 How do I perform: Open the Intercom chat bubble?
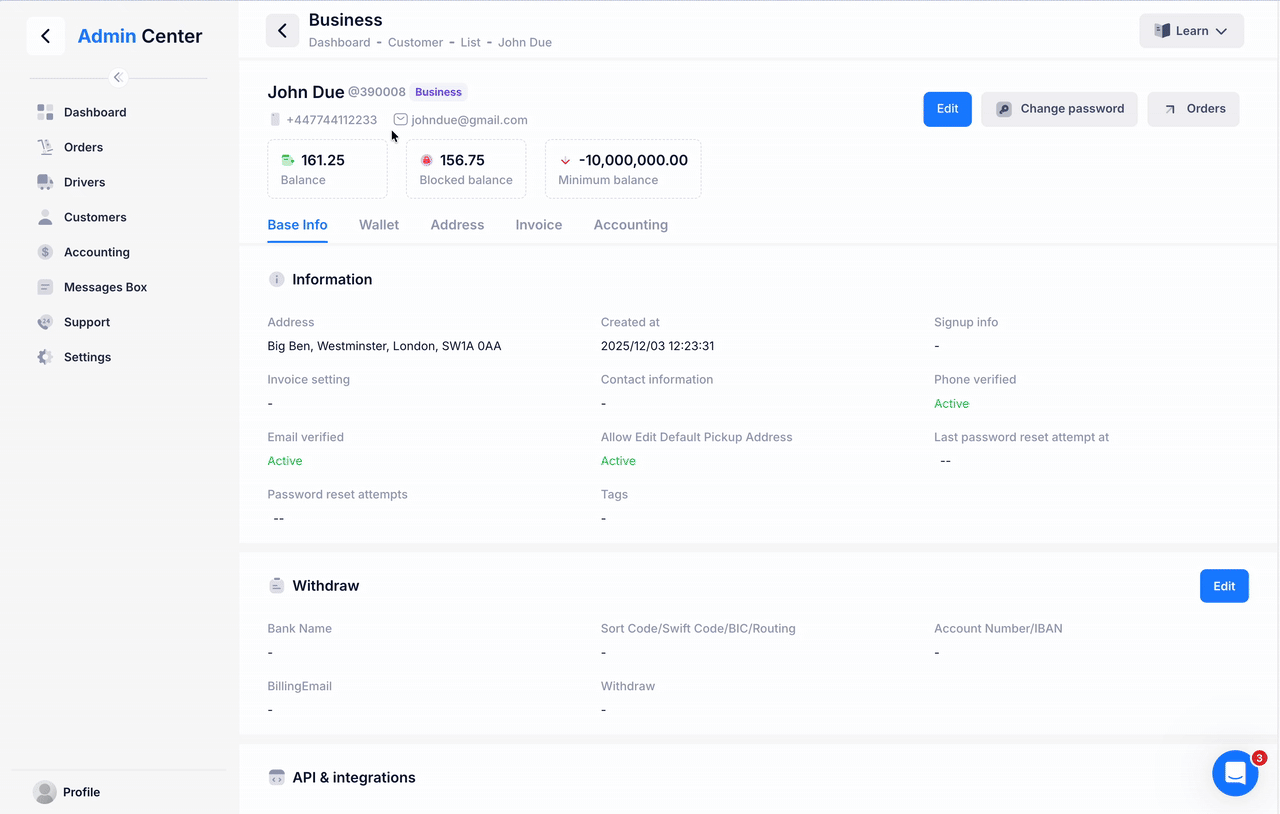pyautogui.click(x=1235, y=773)
